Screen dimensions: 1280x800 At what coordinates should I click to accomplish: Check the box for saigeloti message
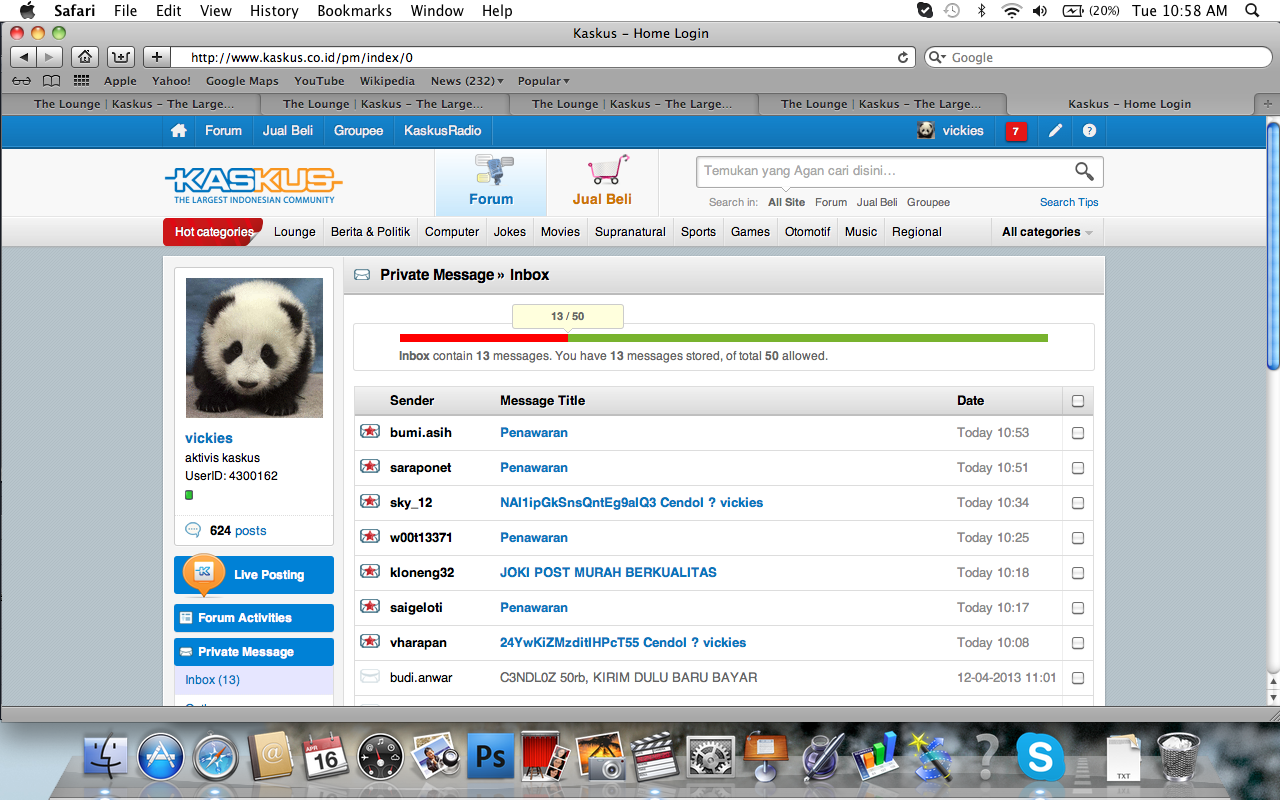1077,608
